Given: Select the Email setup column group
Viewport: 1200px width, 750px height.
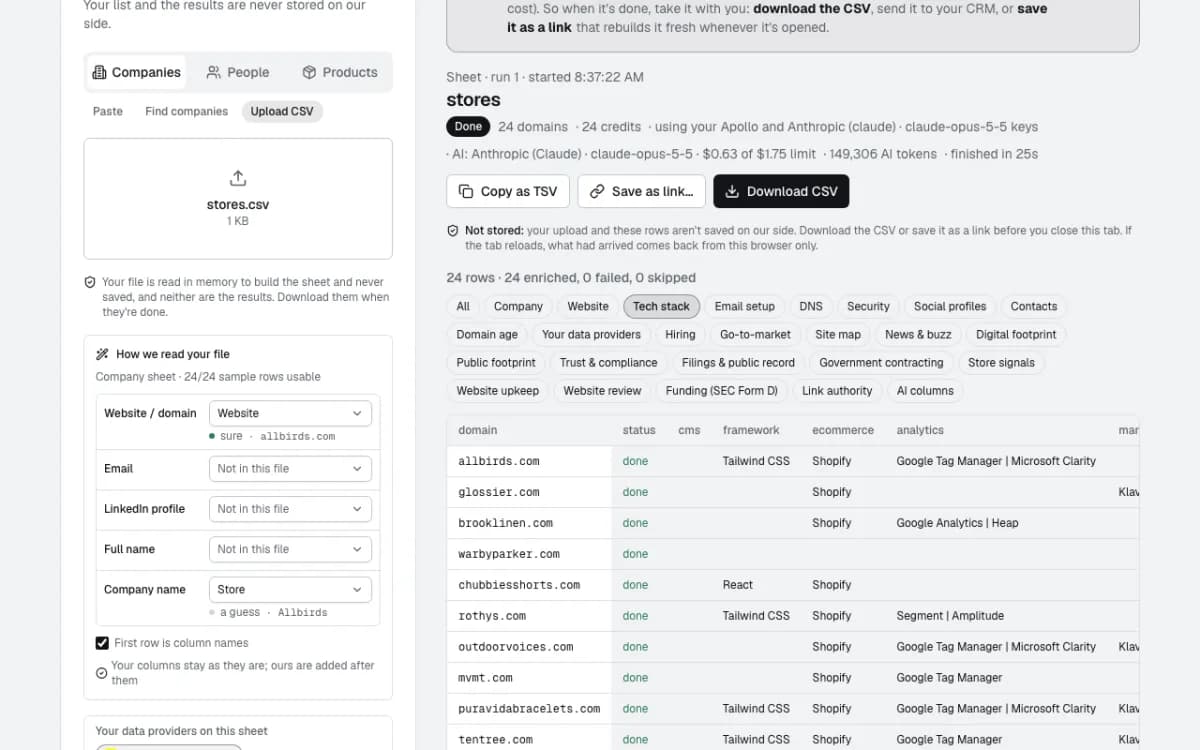Looking at the screenshot, I should click(745, 306).
